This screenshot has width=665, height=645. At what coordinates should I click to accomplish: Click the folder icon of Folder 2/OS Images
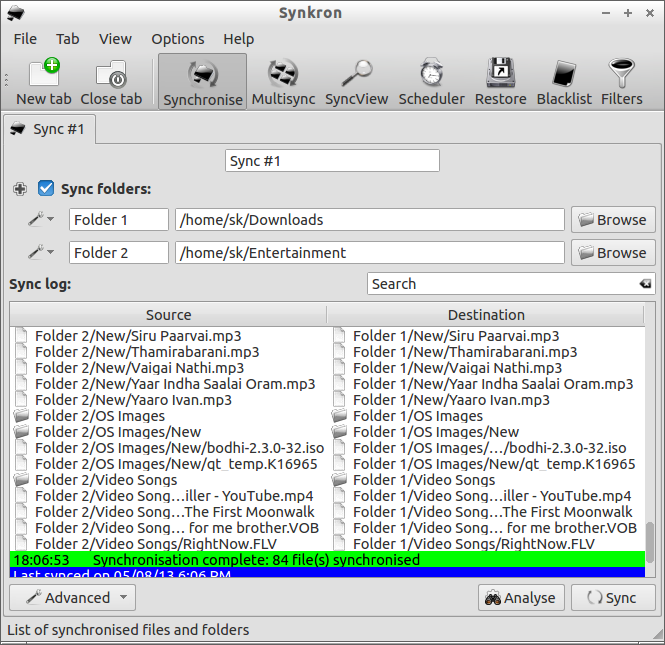pyautogui.click(x=21, y=416)
